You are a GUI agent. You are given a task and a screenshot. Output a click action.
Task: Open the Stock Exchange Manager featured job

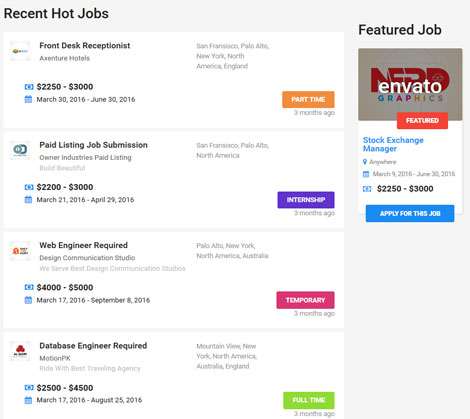393,144
